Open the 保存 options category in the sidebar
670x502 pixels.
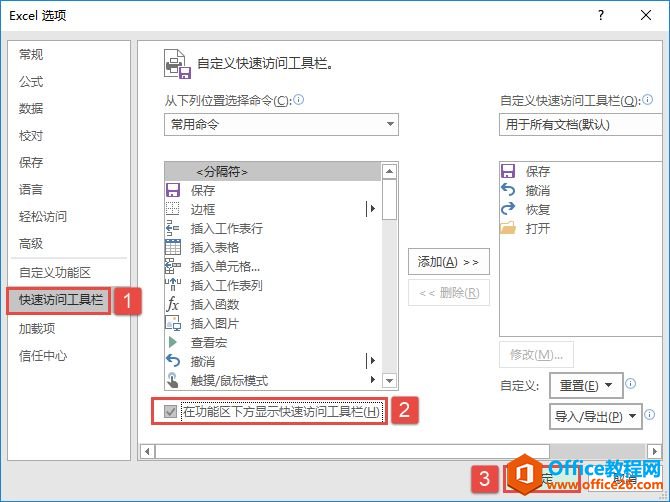click(x=31, y=162)
